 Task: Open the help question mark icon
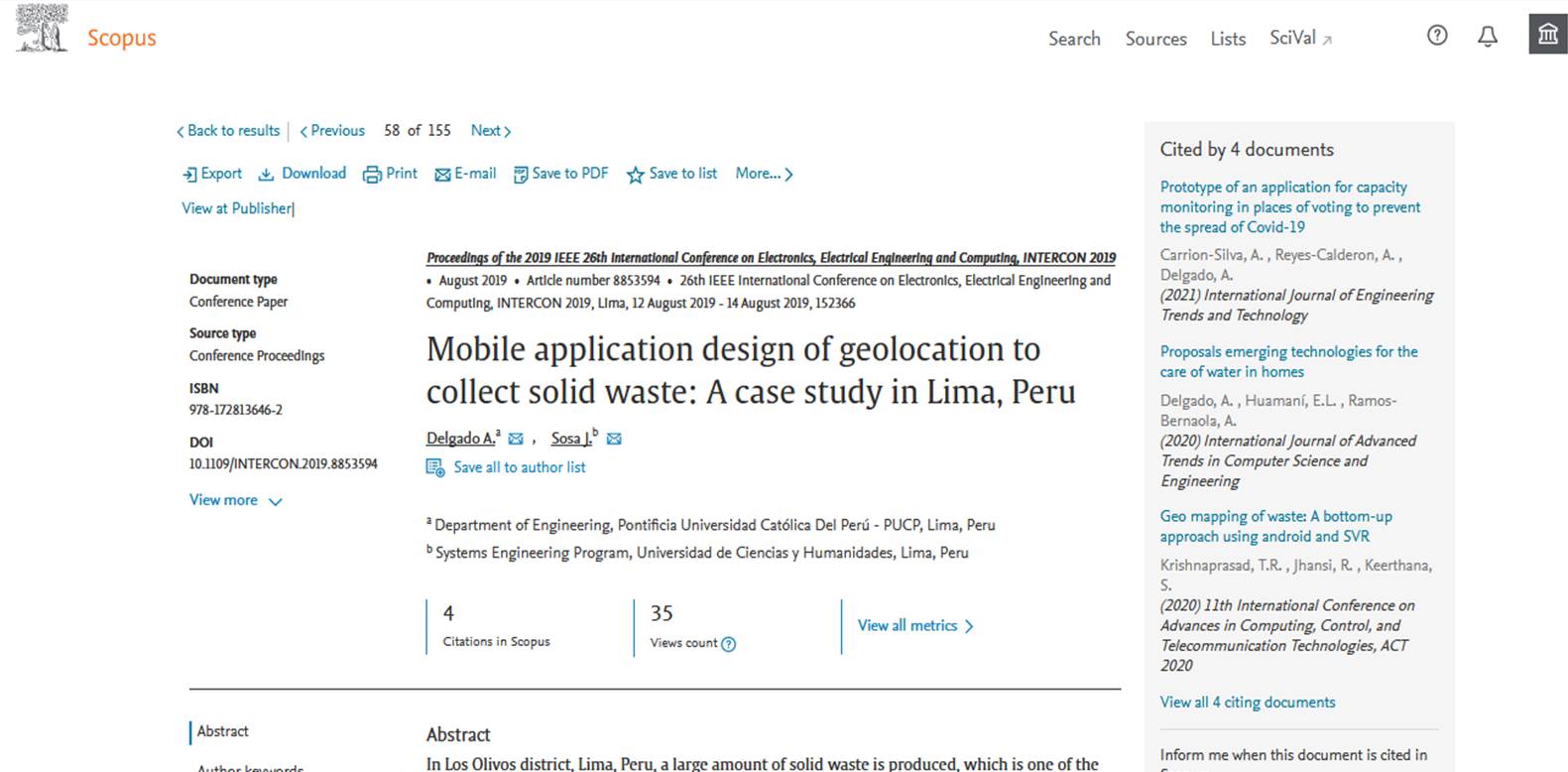[1437, 36]
